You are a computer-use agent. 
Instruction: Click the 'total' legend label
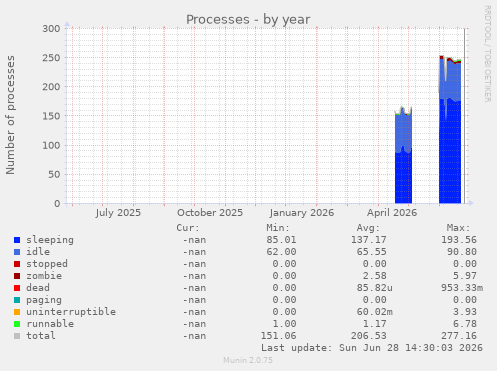pos(41,336)
